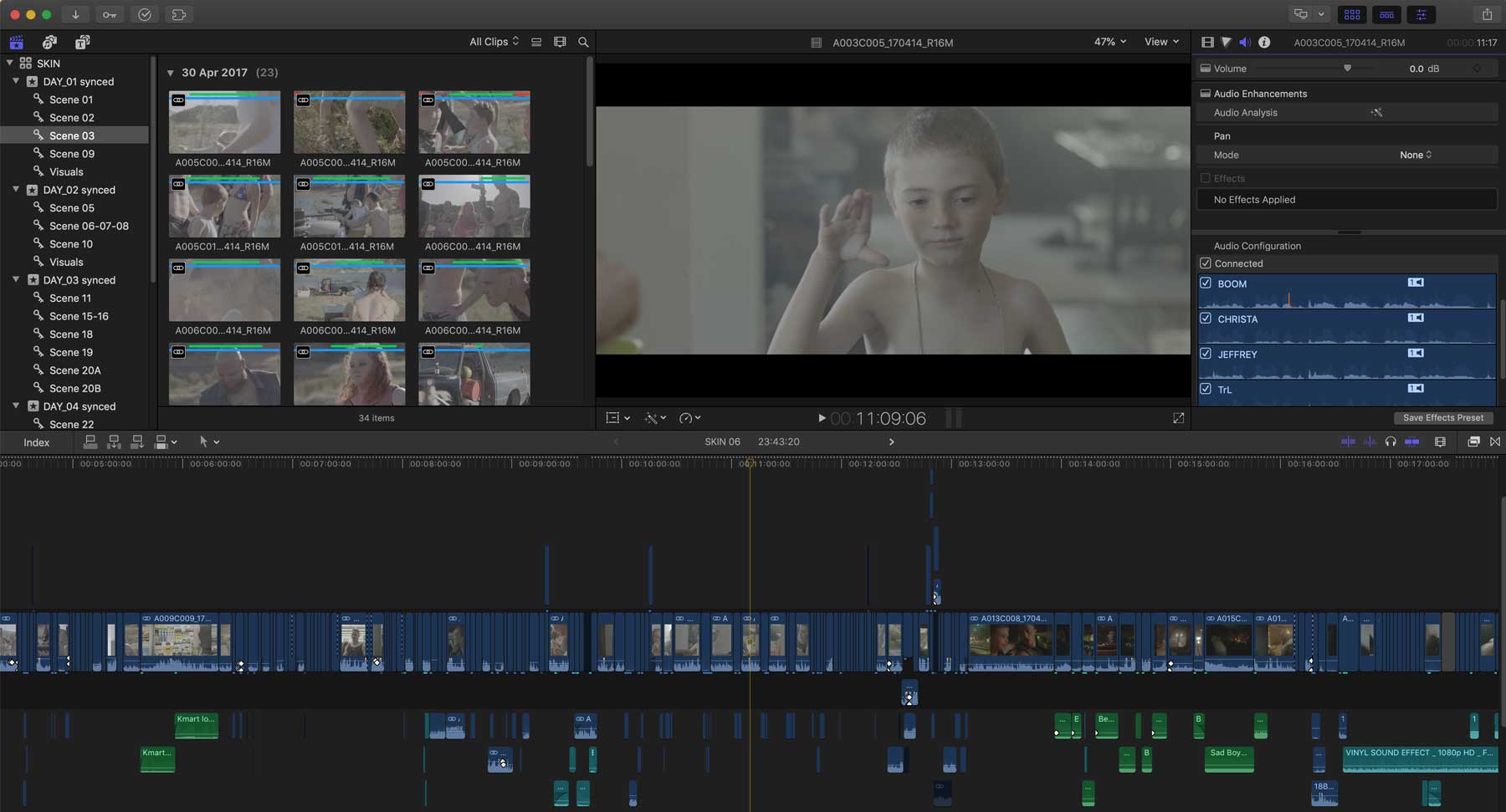This screenshot has height=812, width=1506.
Task: Click the timeline clip appearance icon
Action: point(1440,442)
